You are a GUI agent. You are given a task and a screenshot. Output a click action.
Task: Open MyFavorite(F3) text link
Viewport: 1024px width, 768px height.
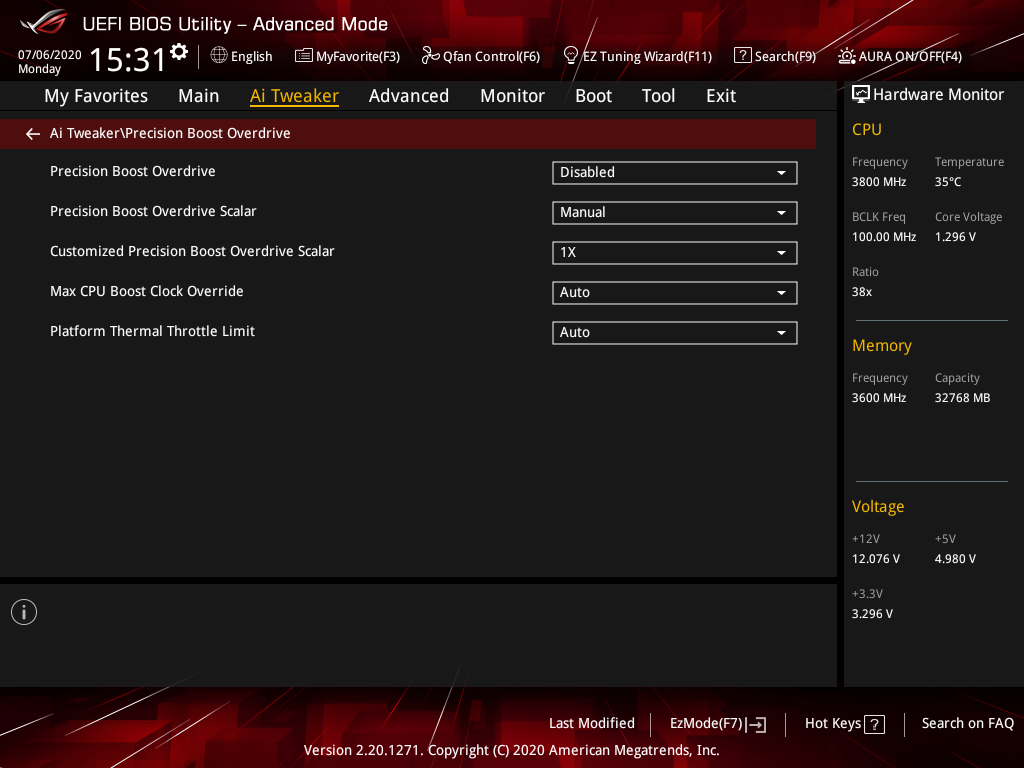point(358,57)
